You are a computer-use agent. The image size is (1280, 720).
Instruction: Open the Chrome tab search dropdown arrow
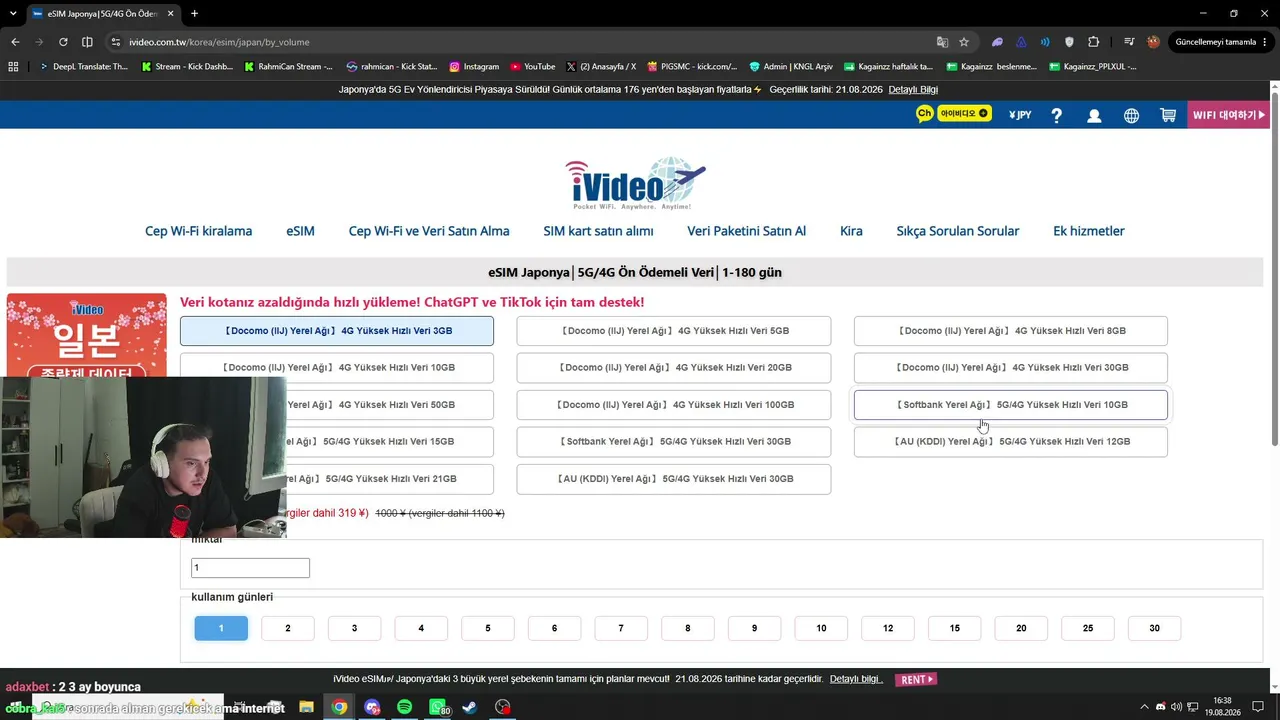15,14
